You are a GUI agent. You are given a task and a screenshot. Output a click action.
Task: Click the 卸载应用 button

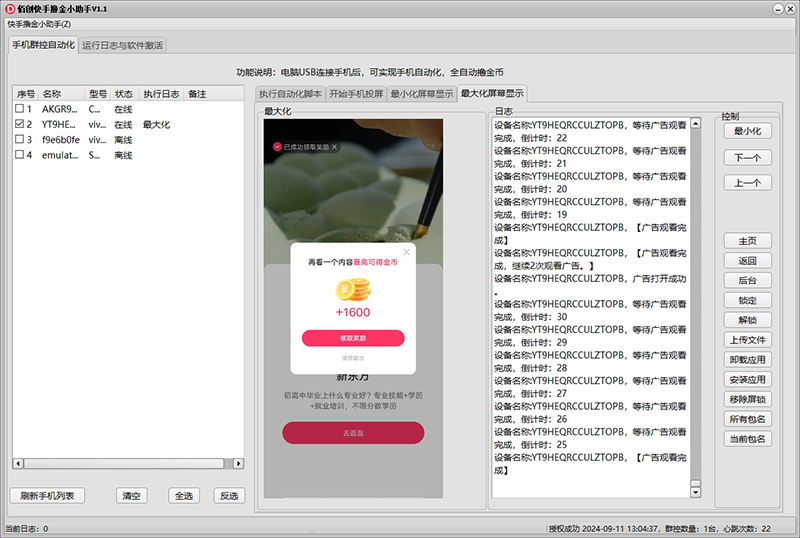click(x=747, y=360)
